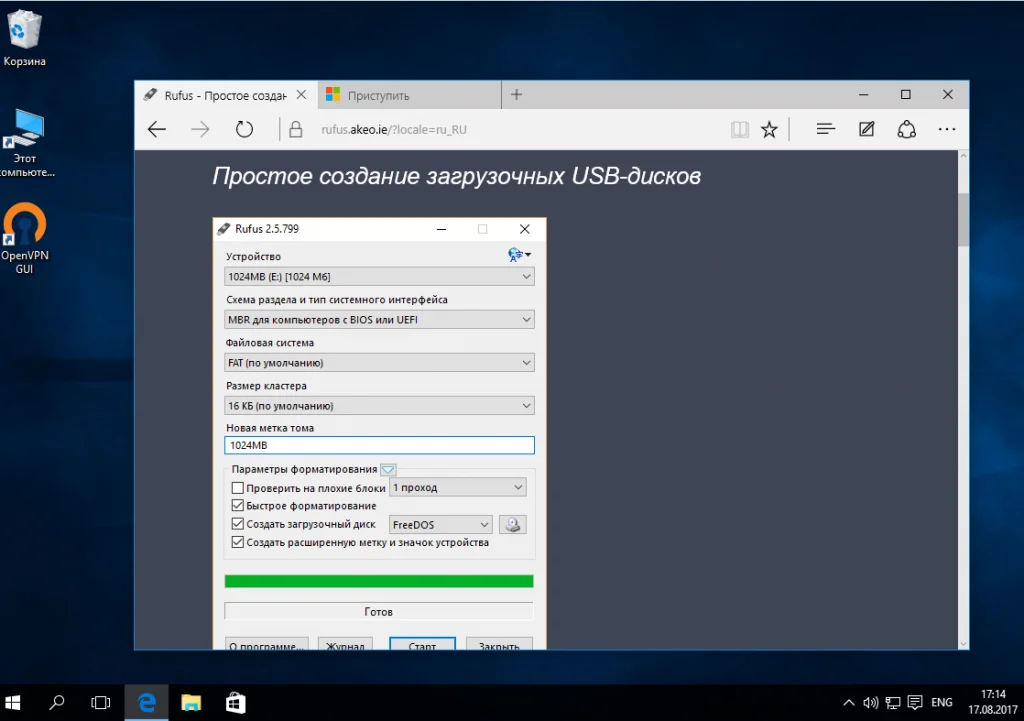The width and height of the screenshot is (1024, 721).
Task: Click heading 'Простое создание загрузочных USB-дисков'
Action: [x=456, y=176]
